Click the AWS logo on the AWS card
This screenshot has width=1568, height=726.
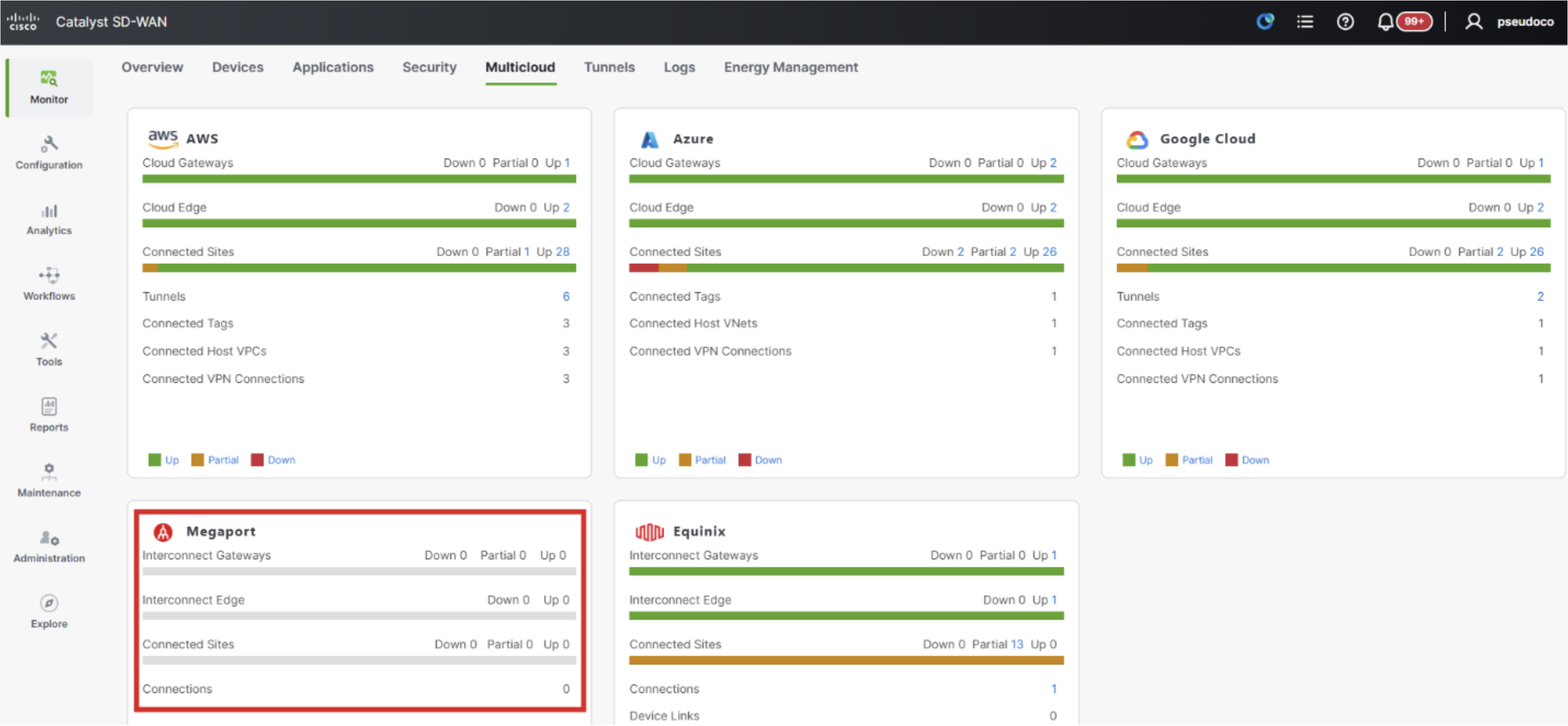pyautogui.click(x=163, y=139)
